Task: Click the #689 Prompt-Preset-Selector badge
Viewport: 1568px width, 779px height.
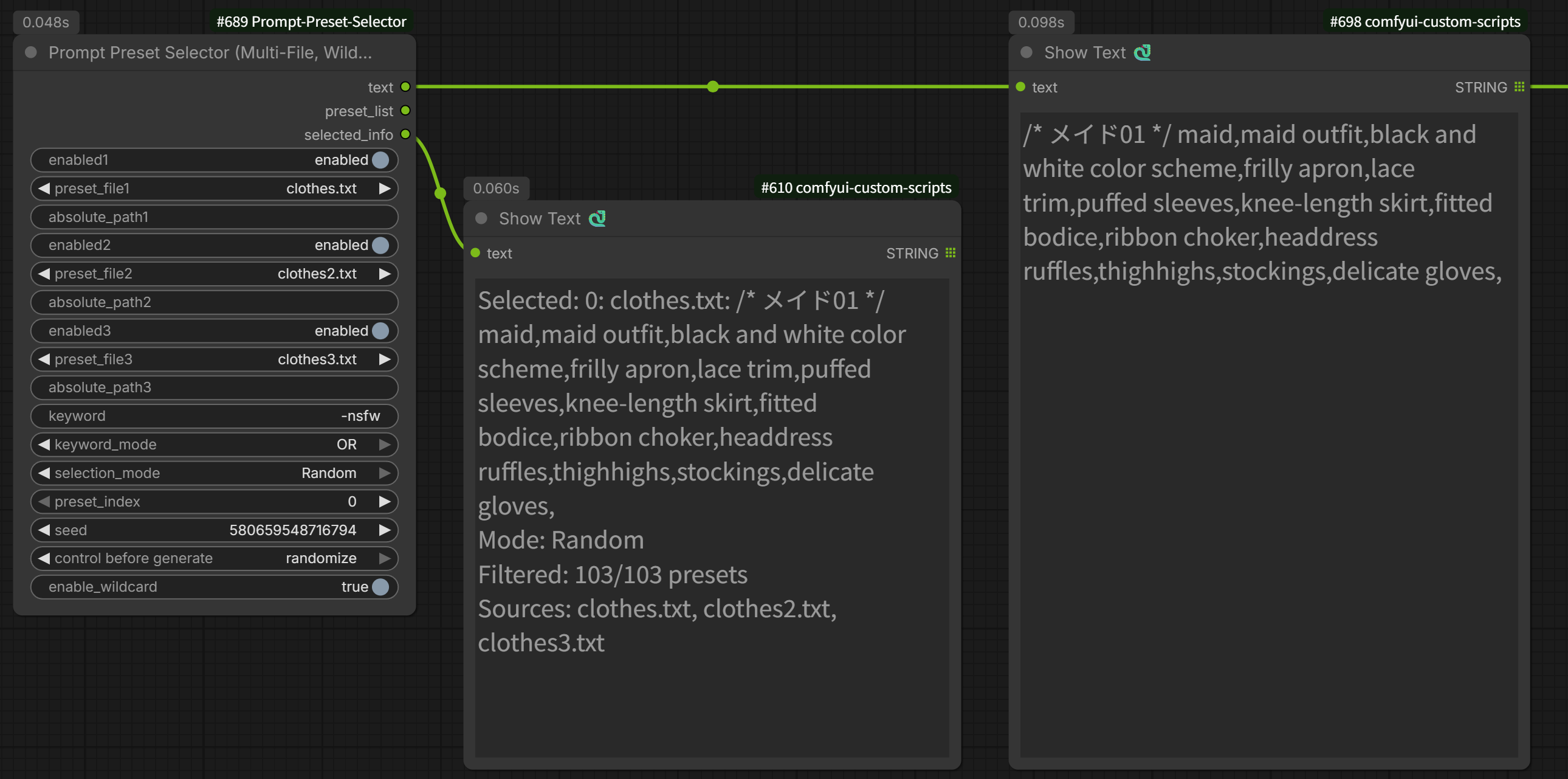Action: (x=311, y=22)
